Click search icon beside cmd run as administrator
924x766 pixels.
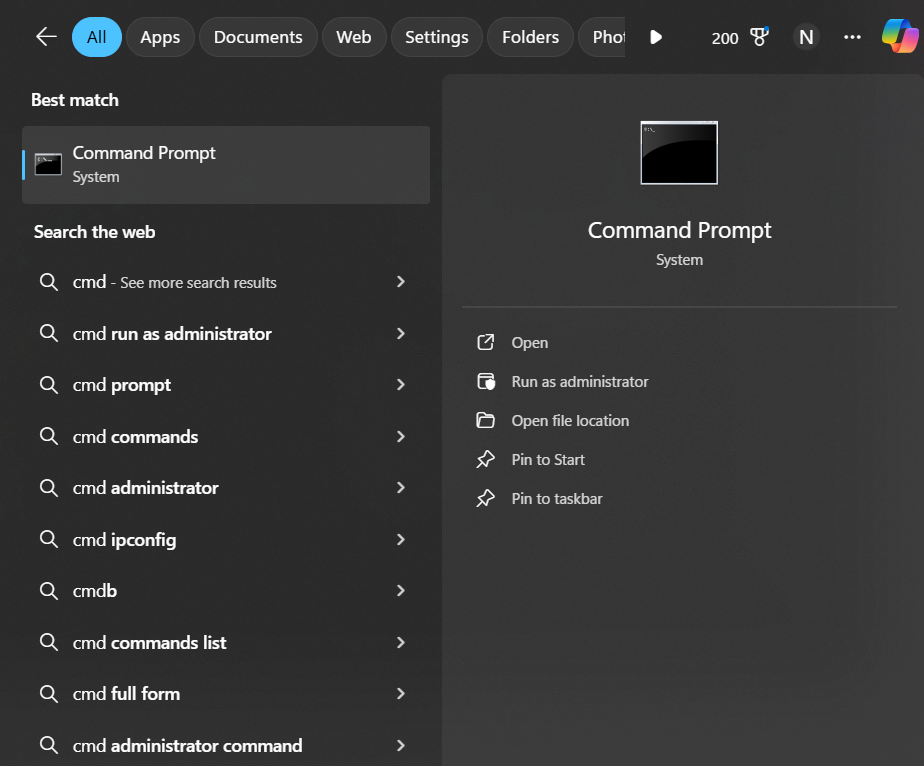tap(48, 334)
